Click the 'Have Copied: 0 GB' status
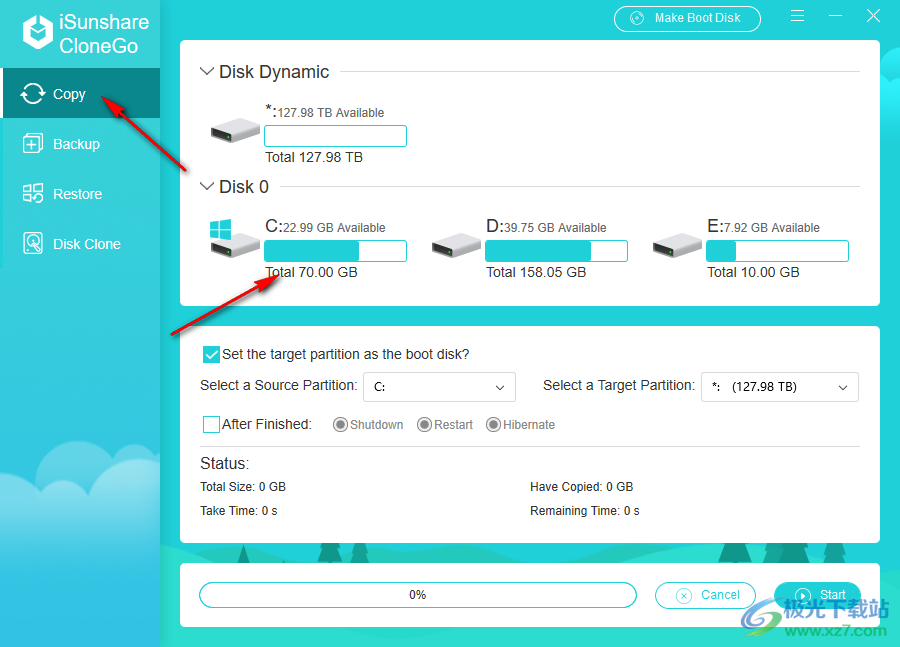This screenshot has height=647, width=900. (x=581, y=487)
